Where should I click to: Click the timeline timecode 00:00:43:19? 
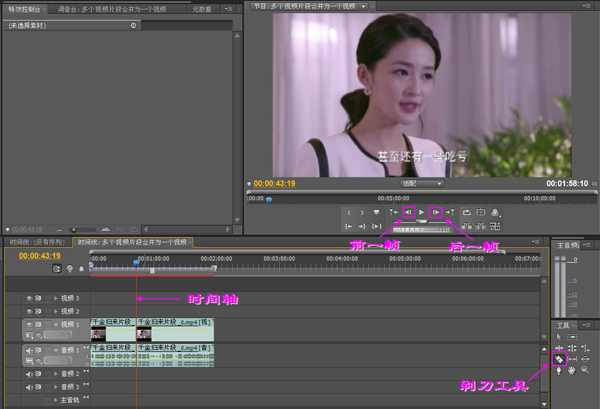pos(40,256)
